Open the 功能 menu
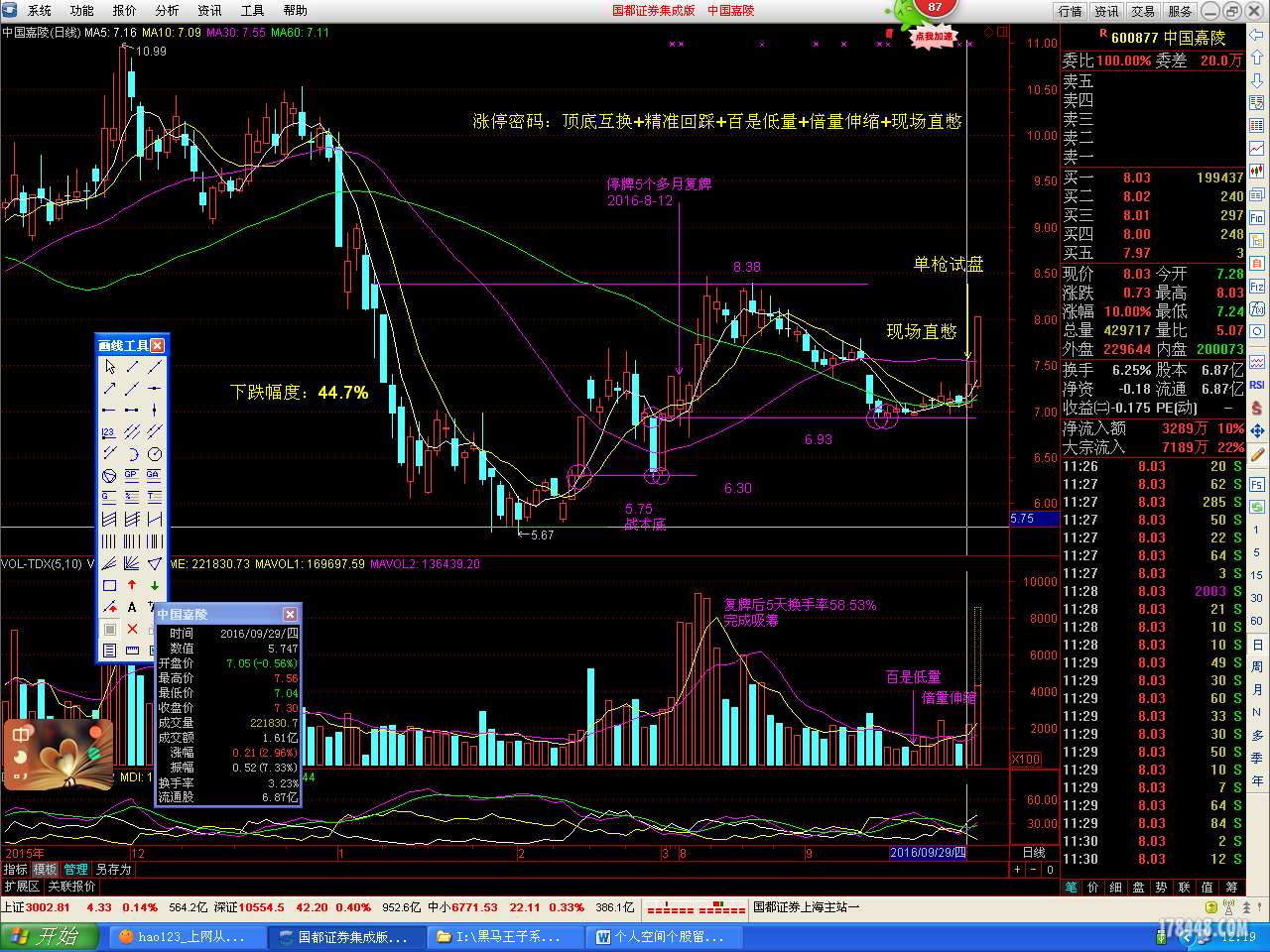This screenshot has width=1270, height=952. [x=82, y=10]
